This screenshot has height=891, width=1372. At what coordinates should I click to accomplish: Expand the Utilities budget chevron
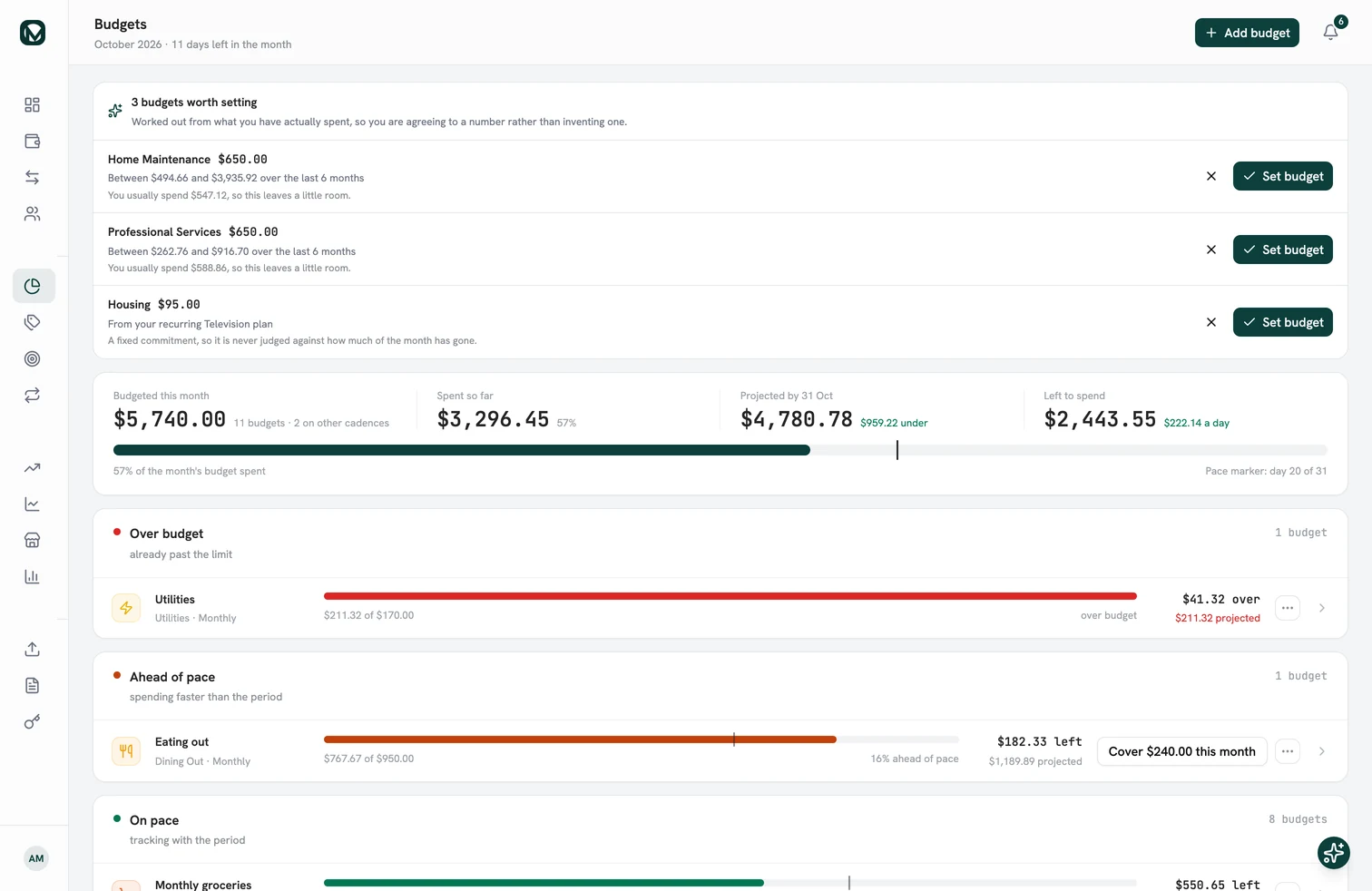tap(1322, 608)
